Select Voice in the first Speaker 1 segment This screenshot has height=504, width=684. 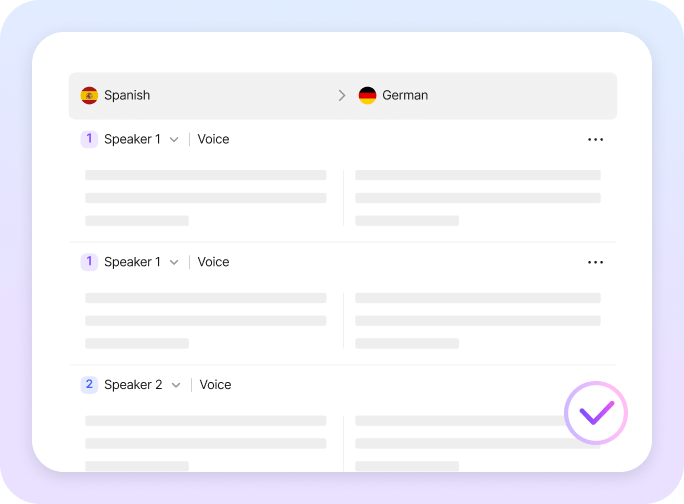(213, 139)
